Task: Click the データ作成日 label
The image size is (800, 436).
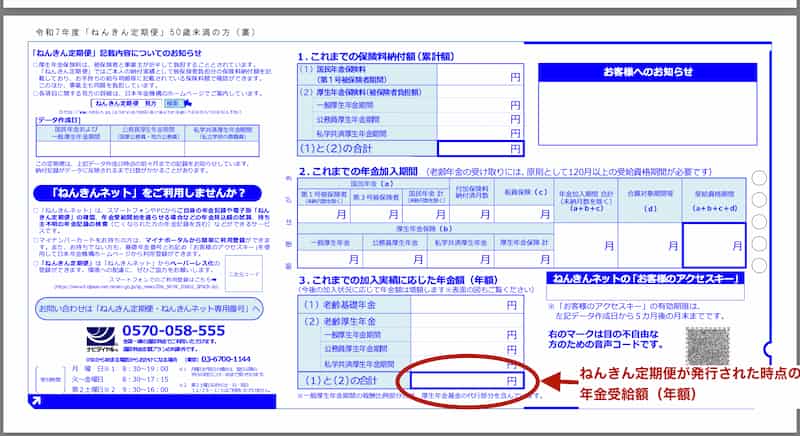Action: click(x=58, y=120)
